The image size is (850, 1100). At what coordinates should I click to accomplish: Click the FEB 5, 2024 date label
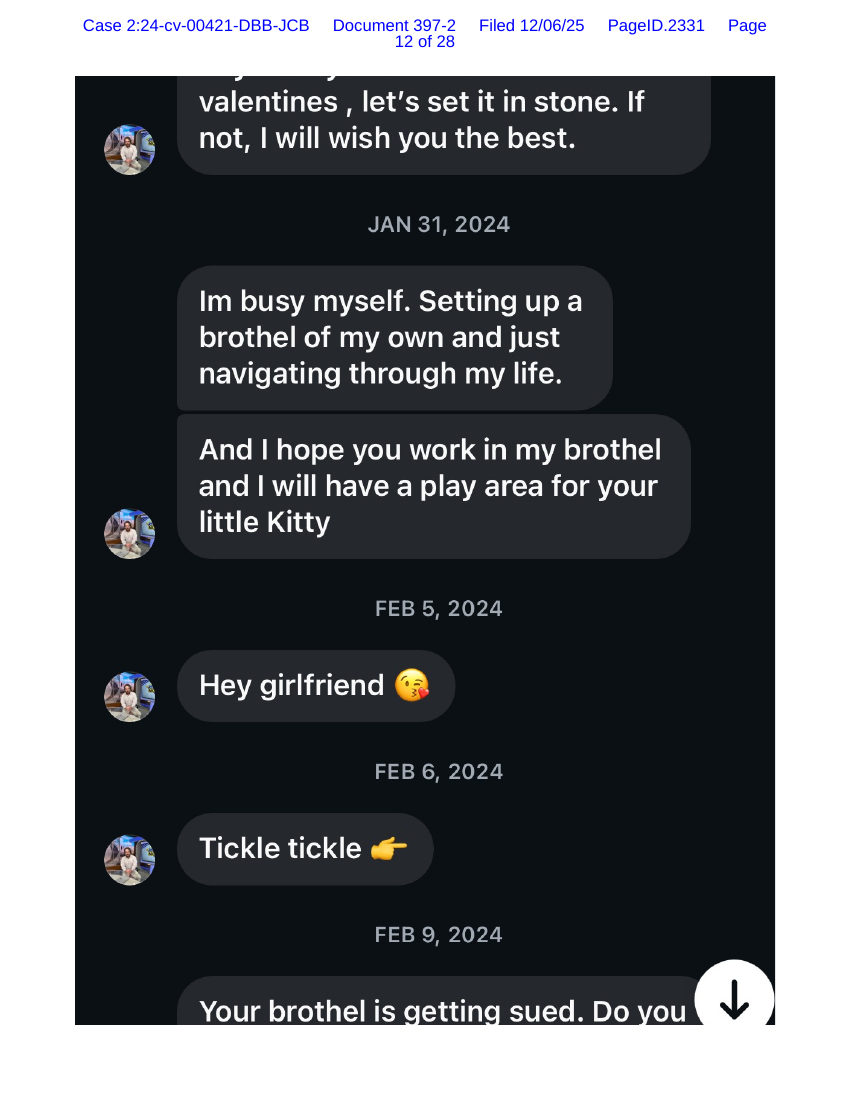pos(439,608)
